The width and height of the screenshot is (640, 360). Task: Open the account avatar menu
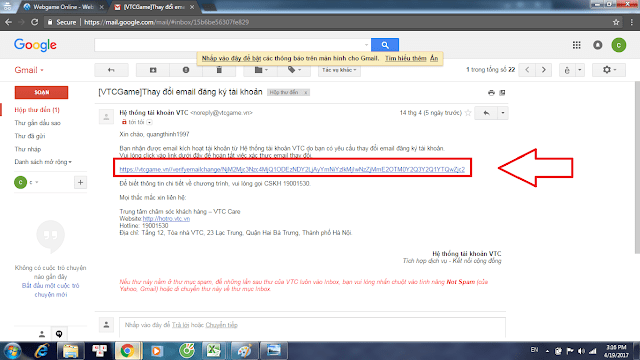[x=618, y=45]
